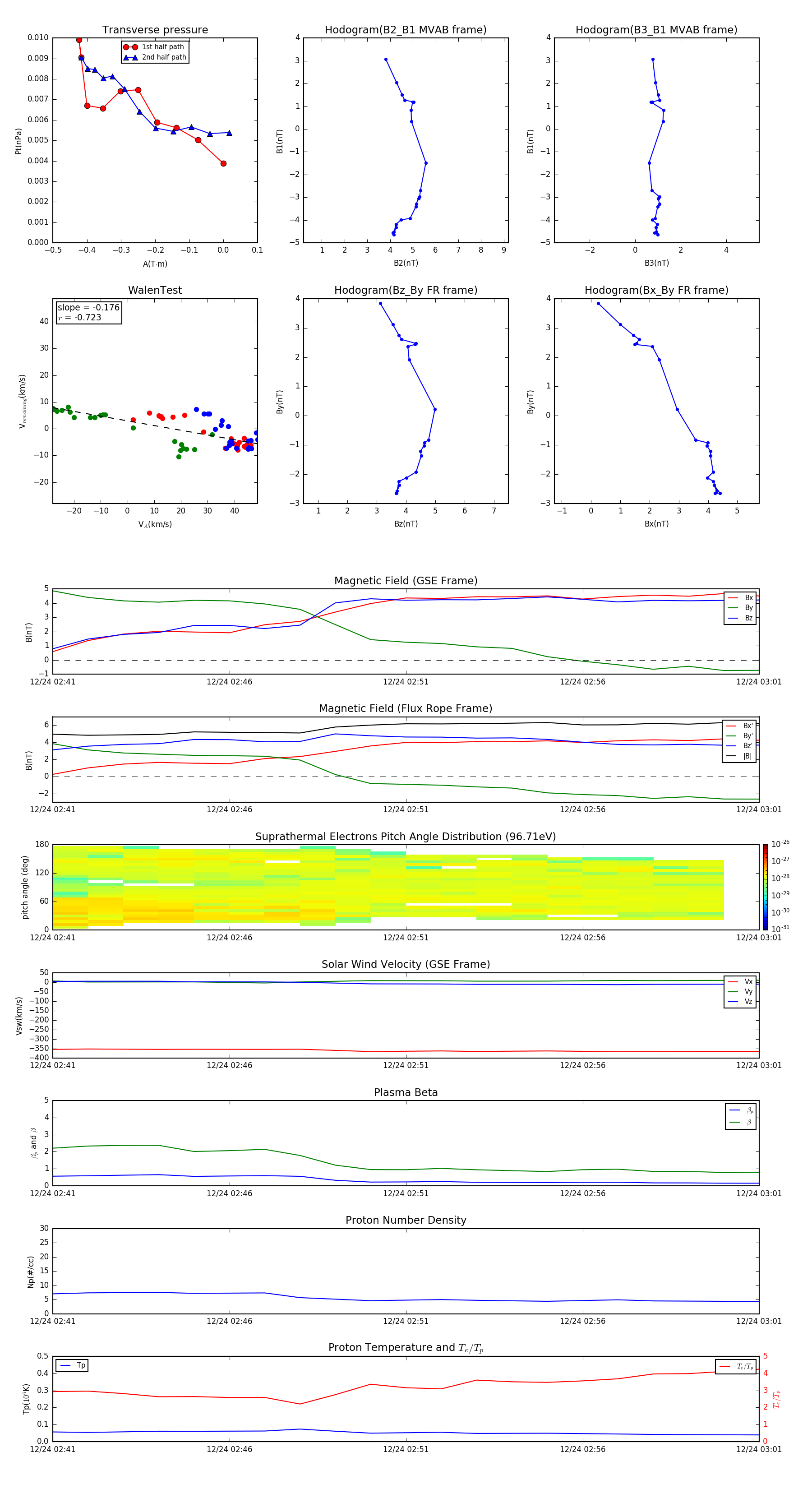Viewport: 812px width, 1489px height.
Task: Click 'Vz' in solar wind velocity legend
Action: tap(740, 1001)
